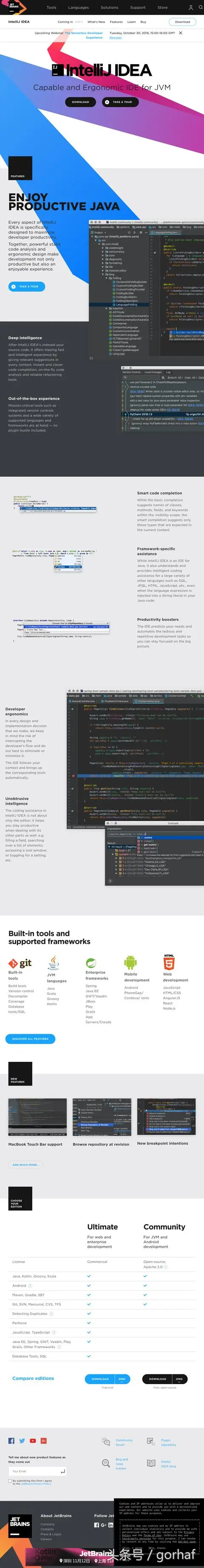Open footer Company link

pos(48,1524)
